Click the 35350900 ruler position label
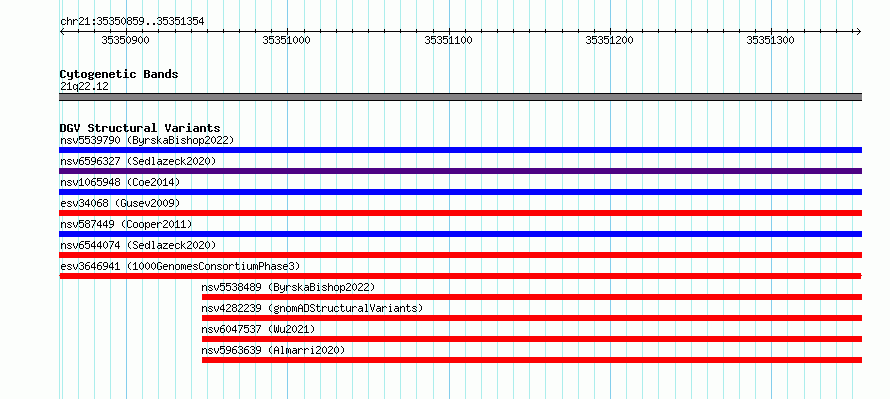 [125, 41]
